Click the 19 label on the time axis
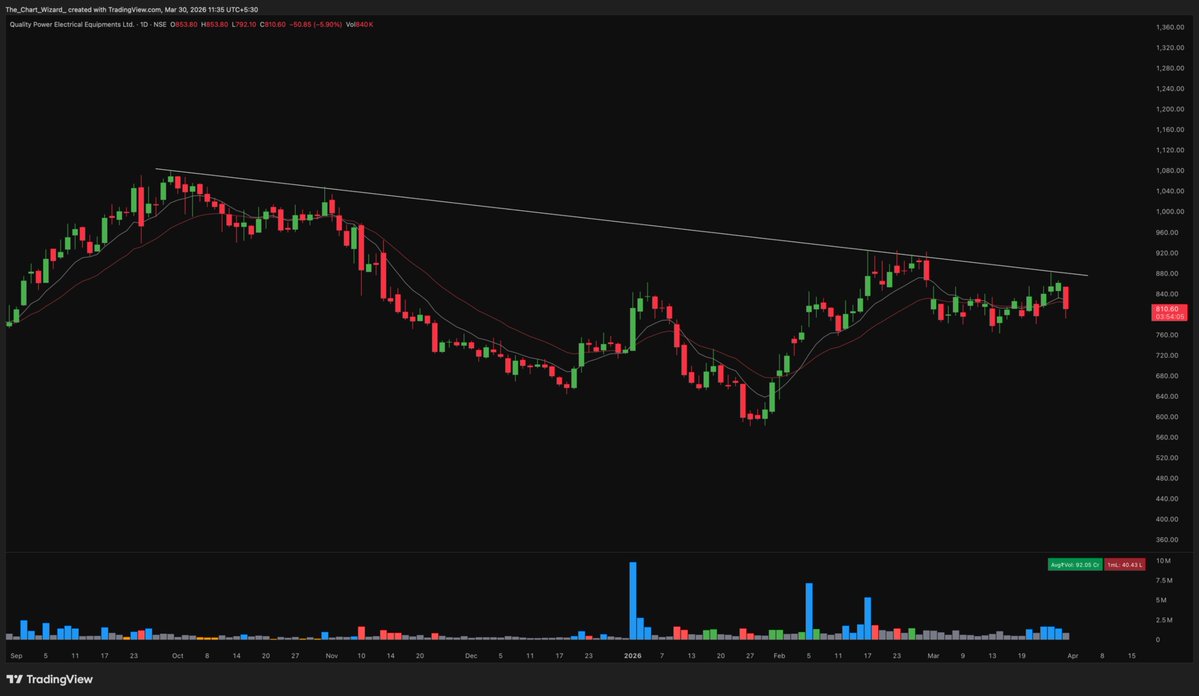This screenshot has width=1199, height=696. click(1022, 656)
